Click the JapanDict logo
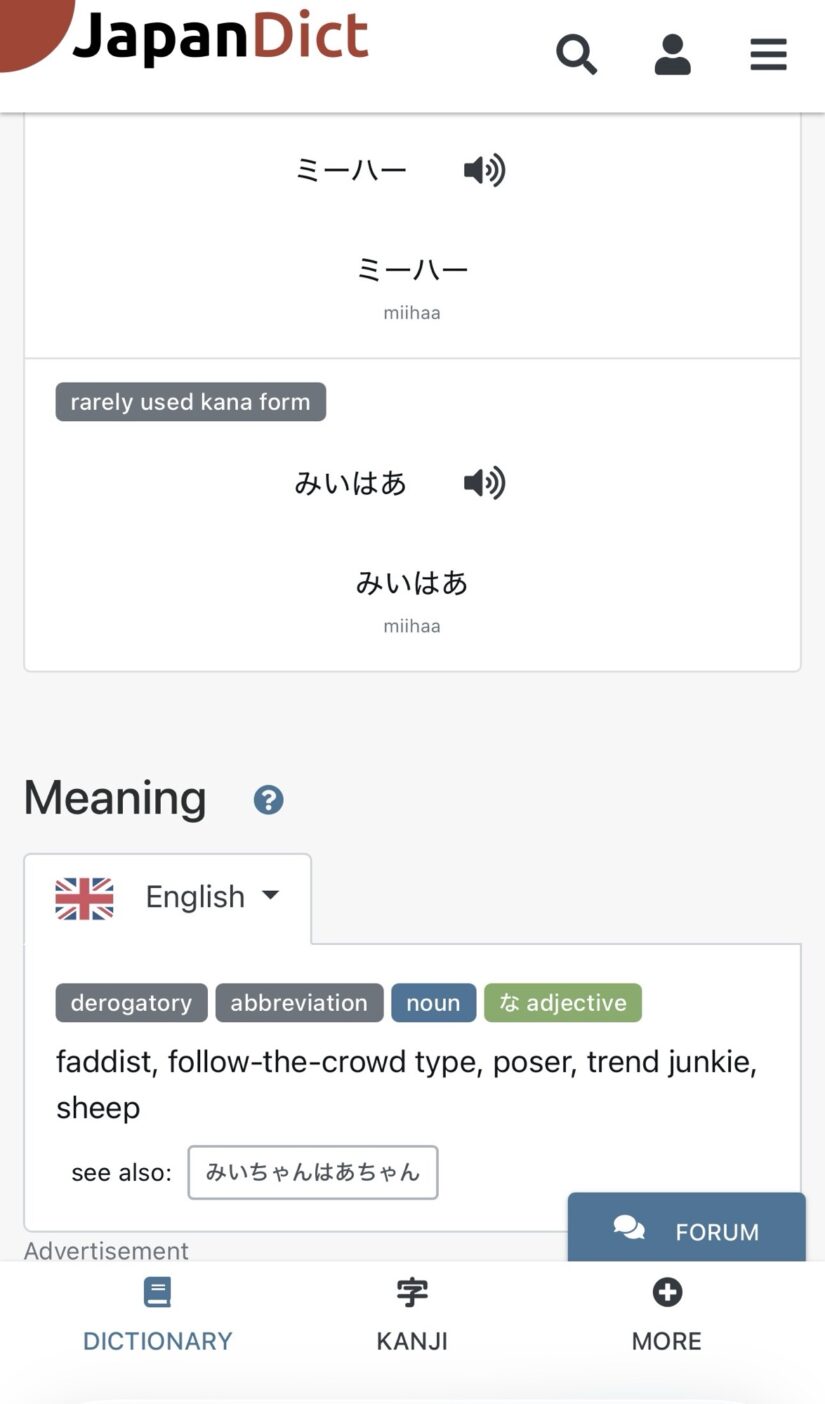825x1404 pixels. 220,38
